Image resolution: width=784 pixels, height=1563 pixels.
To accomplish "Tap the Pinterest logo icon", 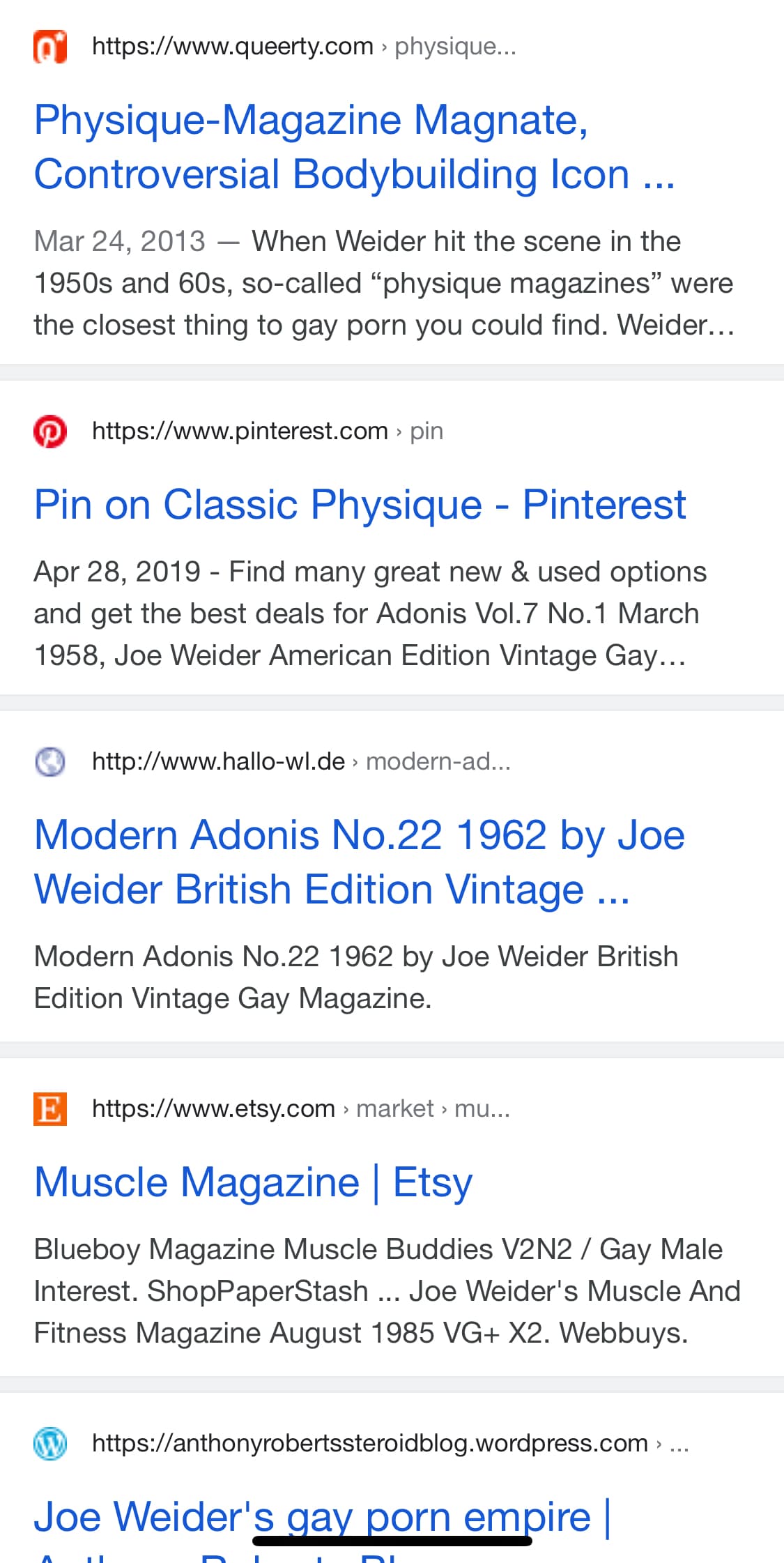I will 50,432.
